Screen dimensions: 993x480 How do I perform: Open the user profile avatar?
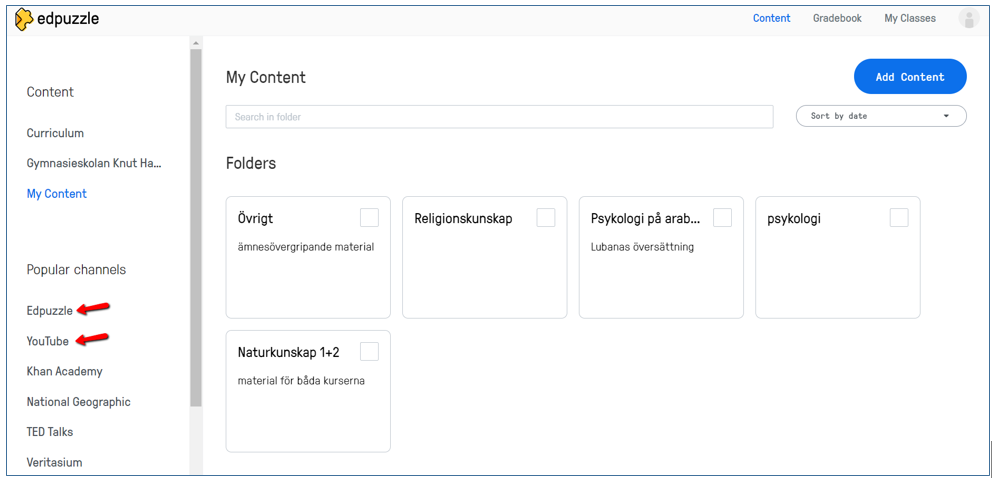968,18
